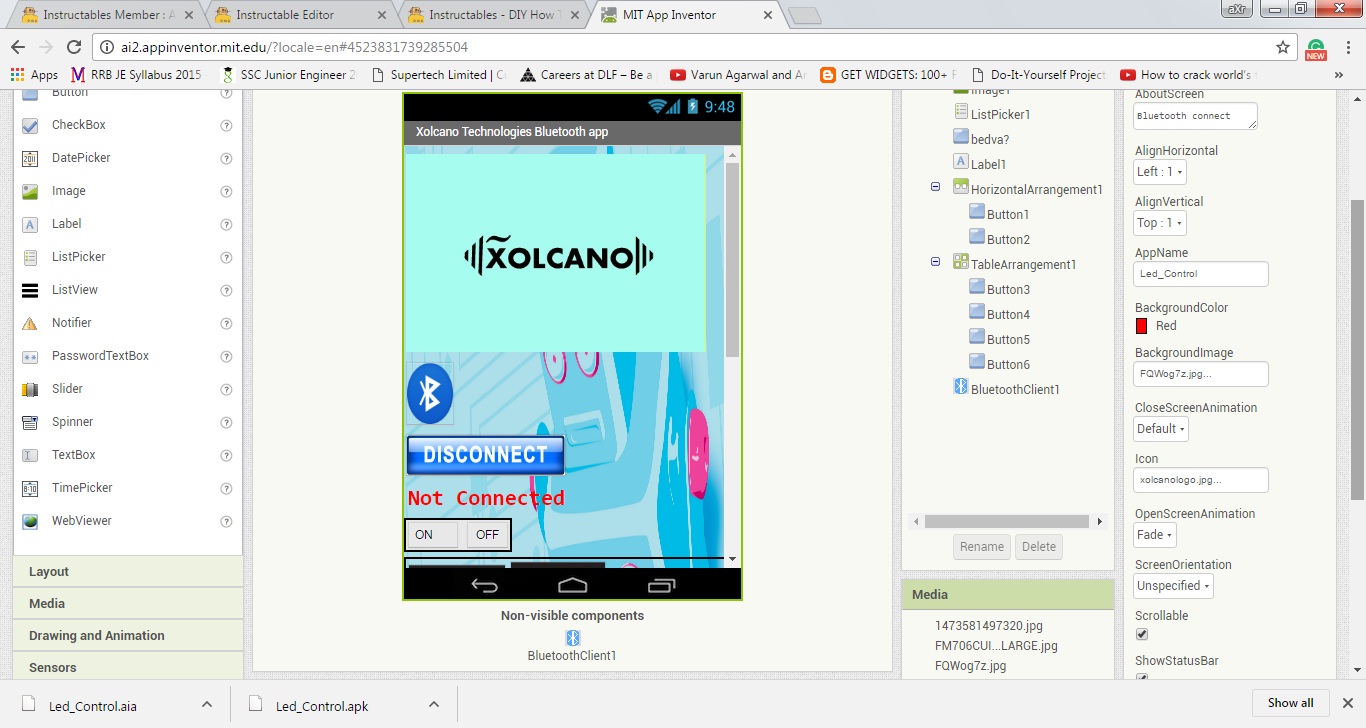Open help for the WebViewer component

point(226,521)
